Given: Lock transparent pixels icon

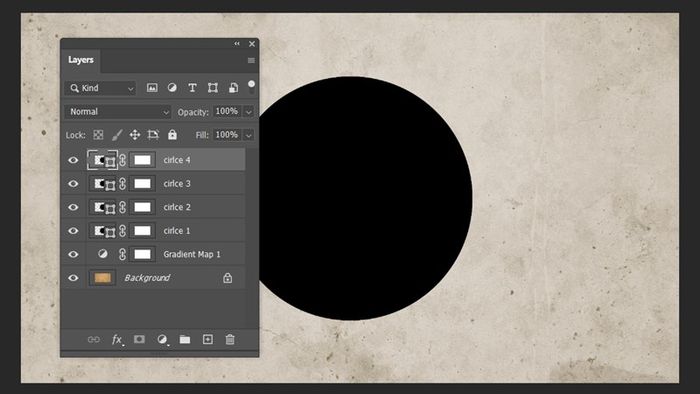Looking at the screenshot, I should pyautogui.click(x=98, y=135).
